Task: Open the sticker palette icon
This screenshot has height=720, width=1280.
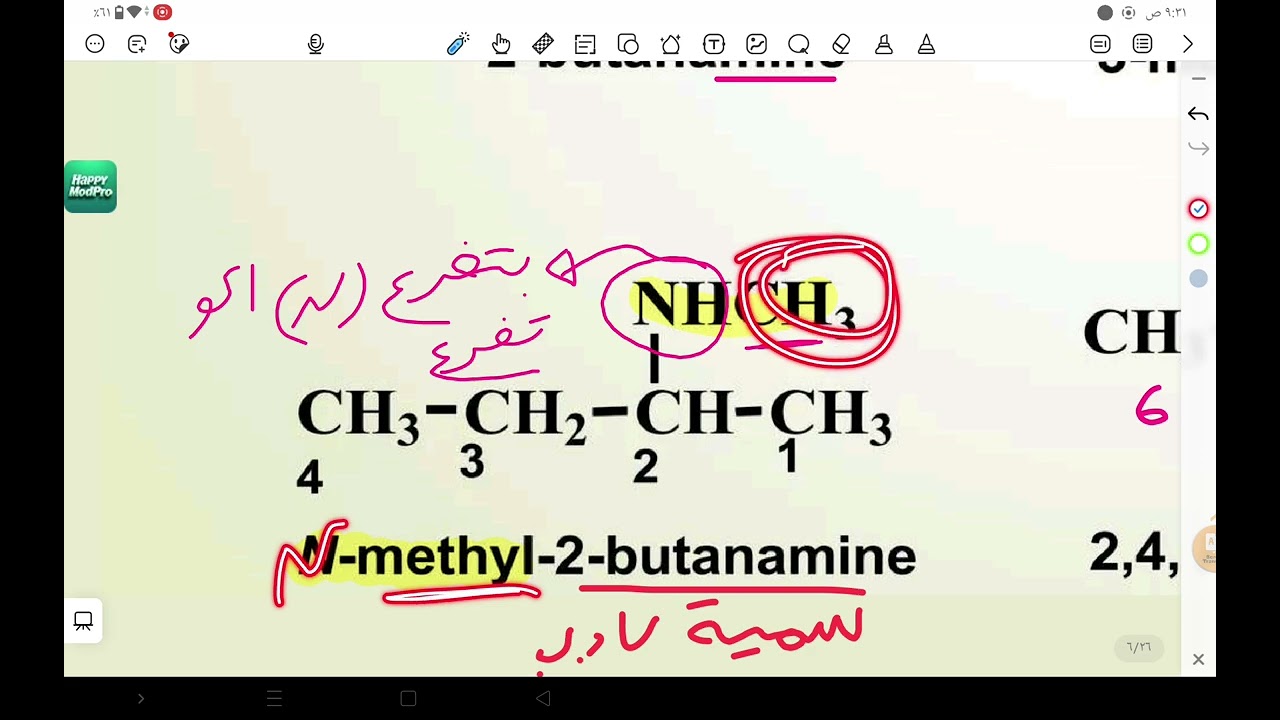Action: point(179,43)
